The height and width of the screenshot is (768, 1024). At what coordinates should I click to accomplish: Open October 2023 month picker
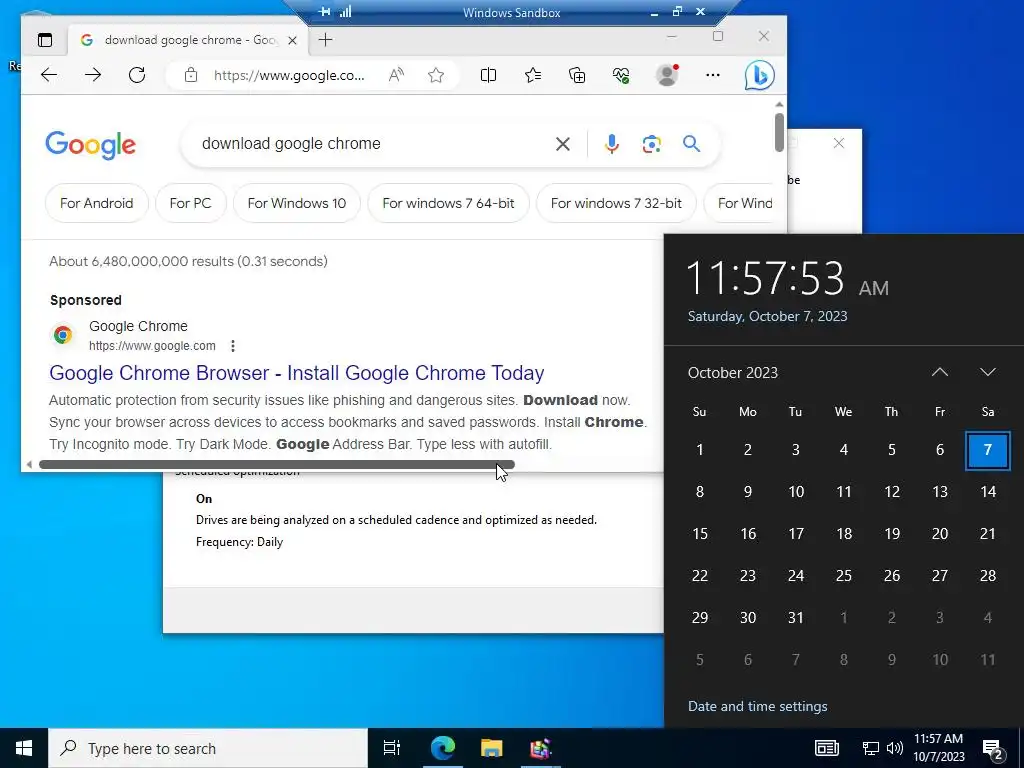733,373
